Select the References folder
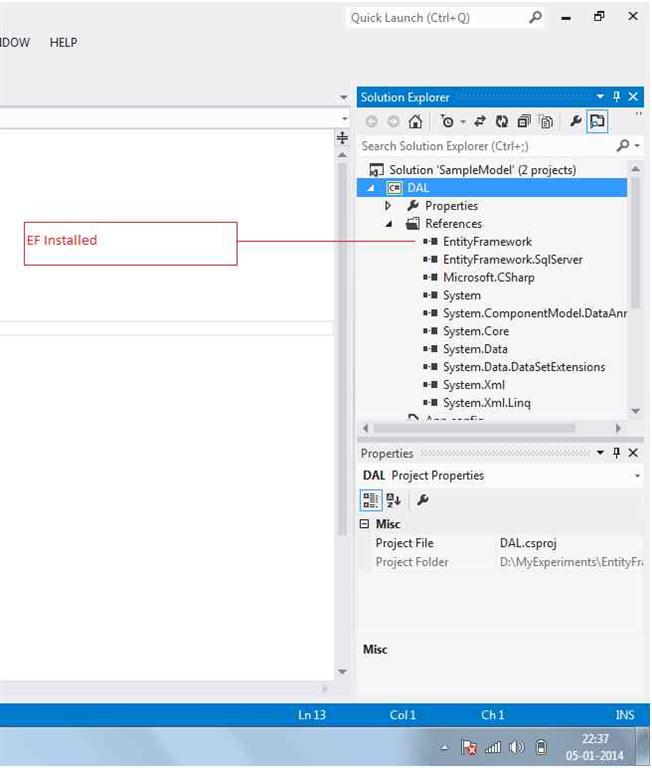The height and width of the screenshot is (768, 652). pyautogui.click(x=453, y=224)
